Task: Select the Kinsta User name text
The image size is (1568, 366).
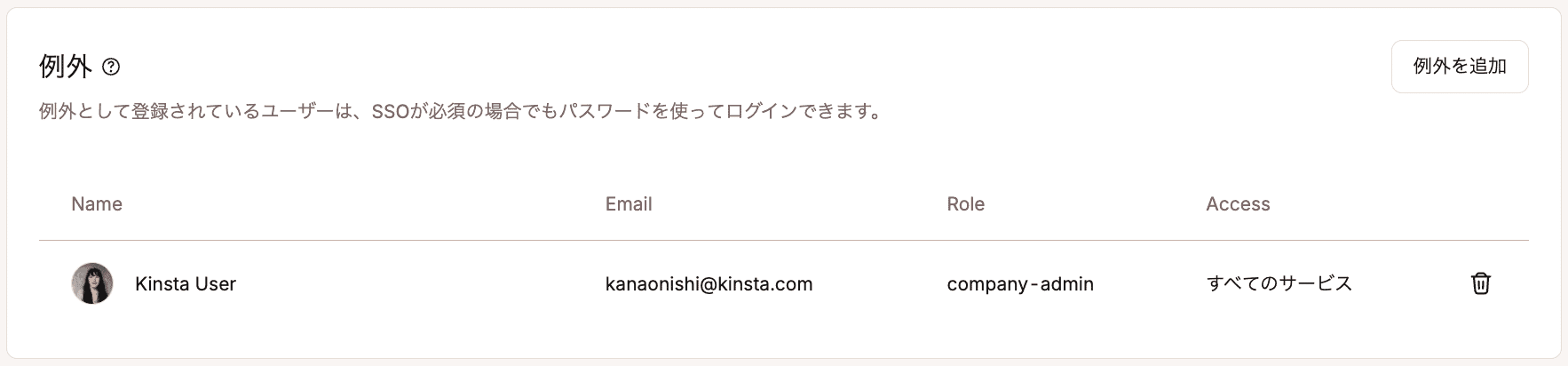Action: pos(186,284)
